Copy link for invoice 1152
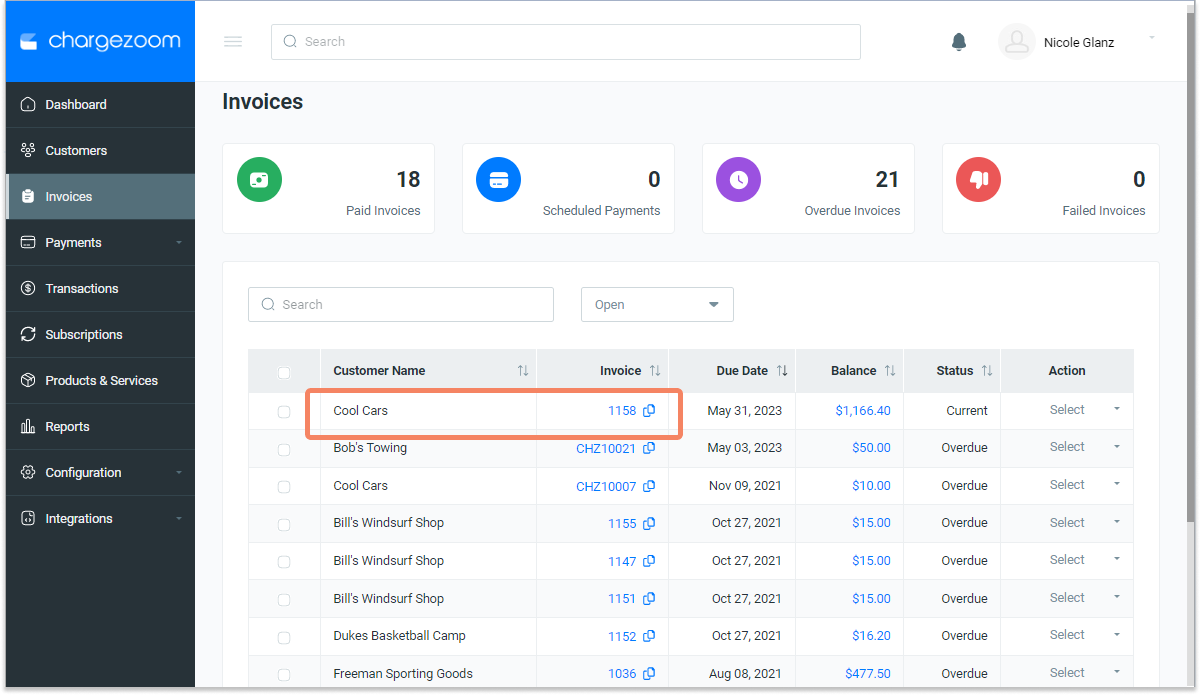Image resolution: width=1200 pixels, height=695 pixels. click(x=649, y=636)
